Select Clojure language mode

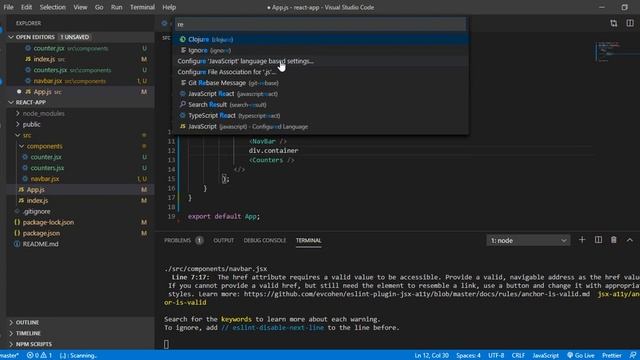click(320, 39)
